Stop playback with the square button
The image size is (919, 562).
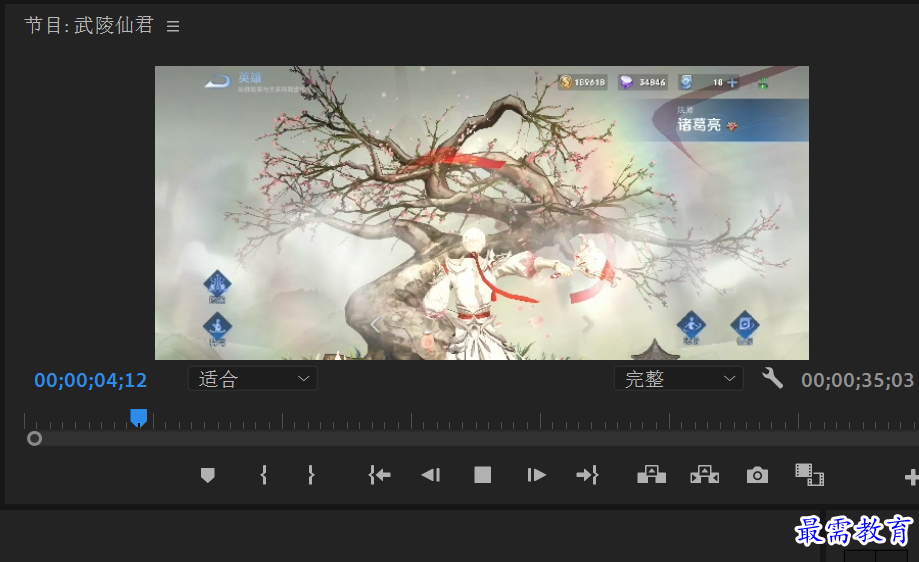point(482,475)
